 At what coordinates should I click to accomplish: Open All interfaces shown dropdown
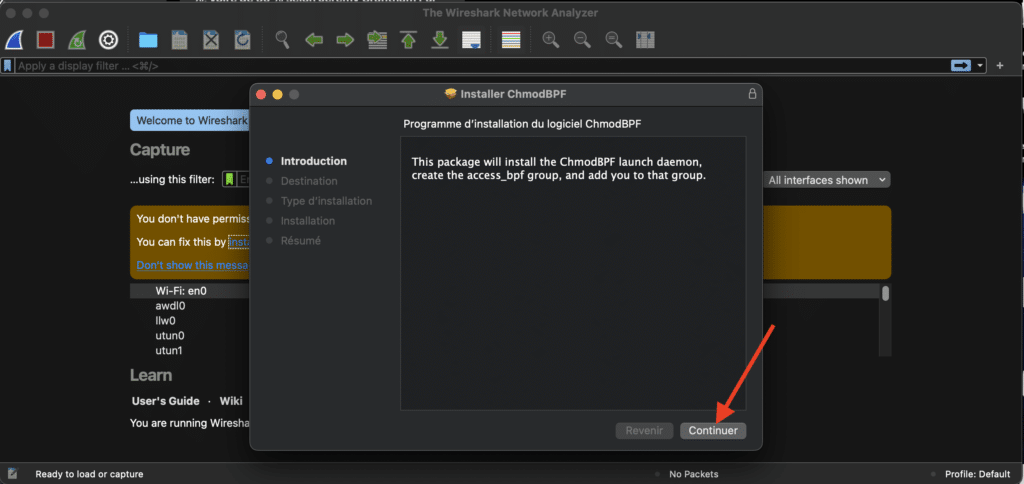coord(826,180)
